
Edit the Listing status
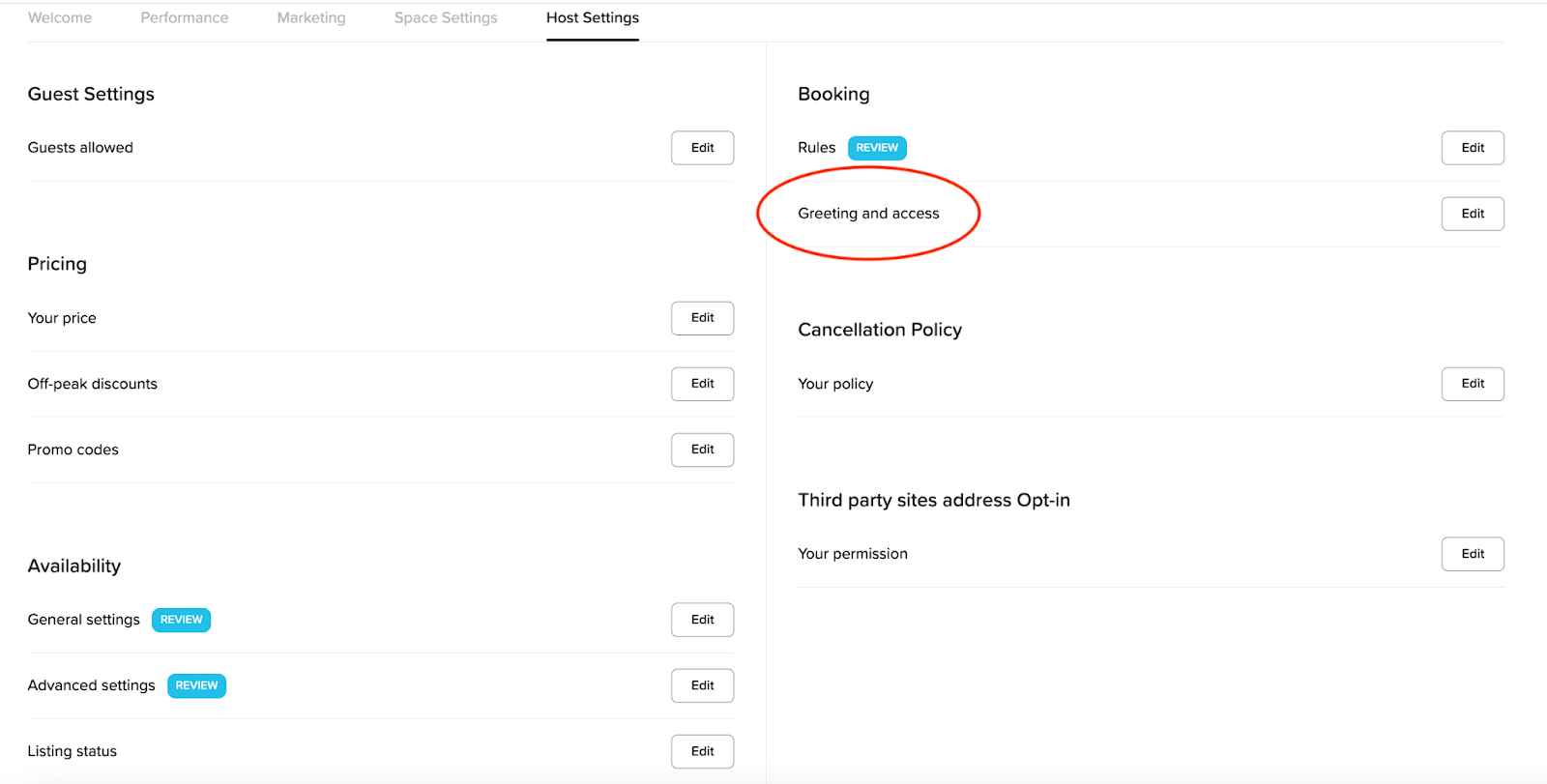[x=702, y=751]
